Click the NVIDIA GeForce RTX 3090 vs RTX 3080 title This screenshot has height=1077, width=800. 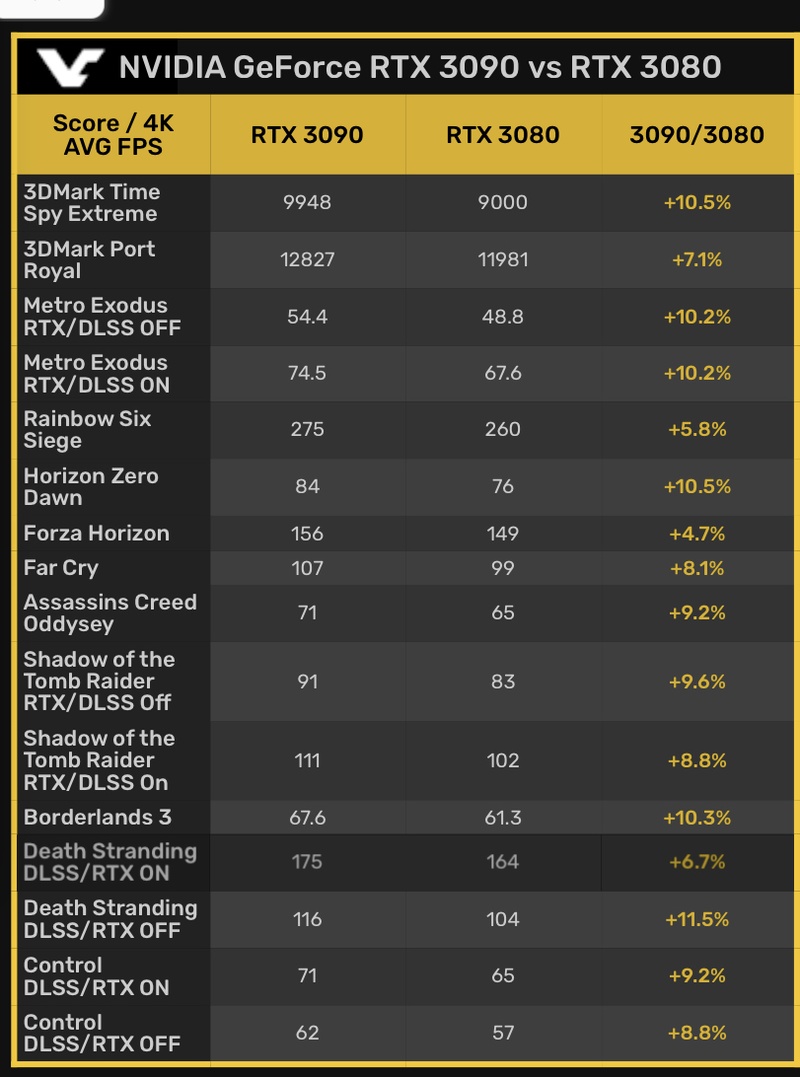(419, 67)
